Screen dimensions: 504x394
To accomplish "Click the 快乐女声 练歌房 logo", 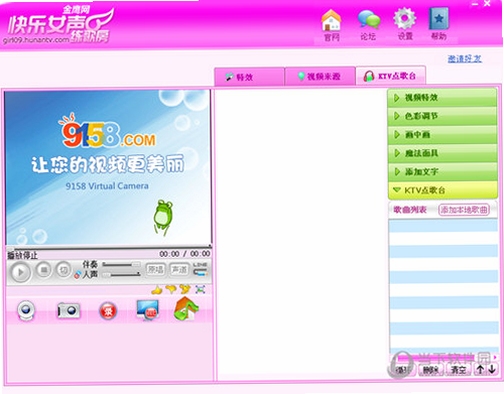I will tap(60, 25).
